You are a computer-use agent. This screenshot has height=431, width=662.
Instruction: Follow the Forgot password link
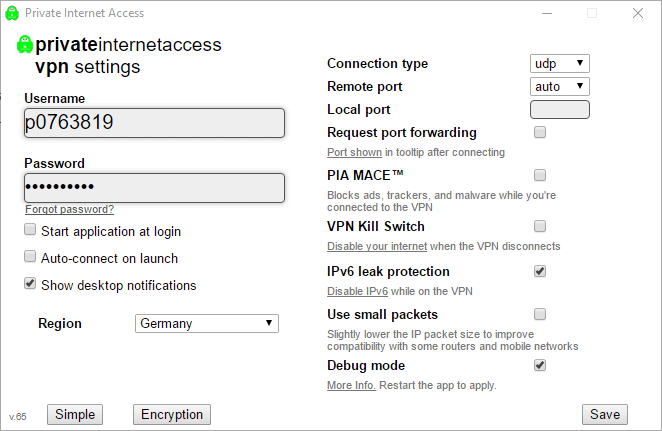click(69, 209)
